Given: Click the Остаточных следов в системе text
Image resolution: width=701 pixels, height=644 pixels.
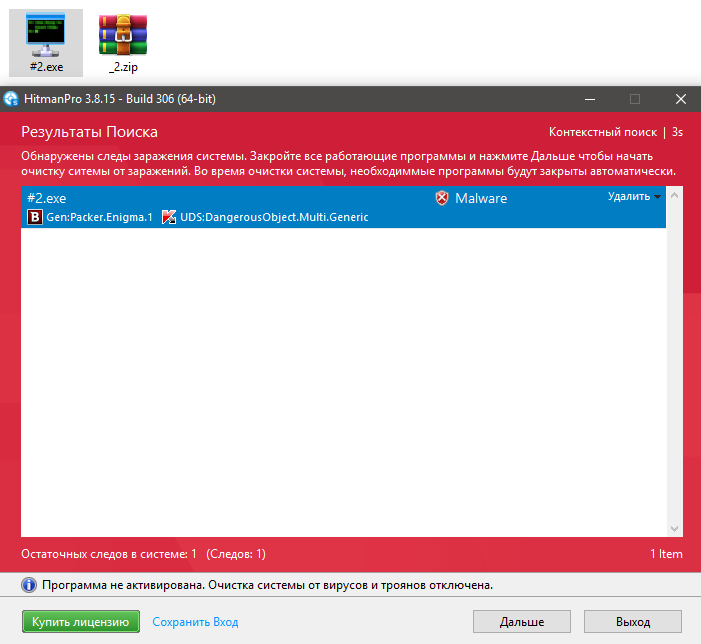Looking at the screenshot, I should pyautogui.click(x=109, y=554).
